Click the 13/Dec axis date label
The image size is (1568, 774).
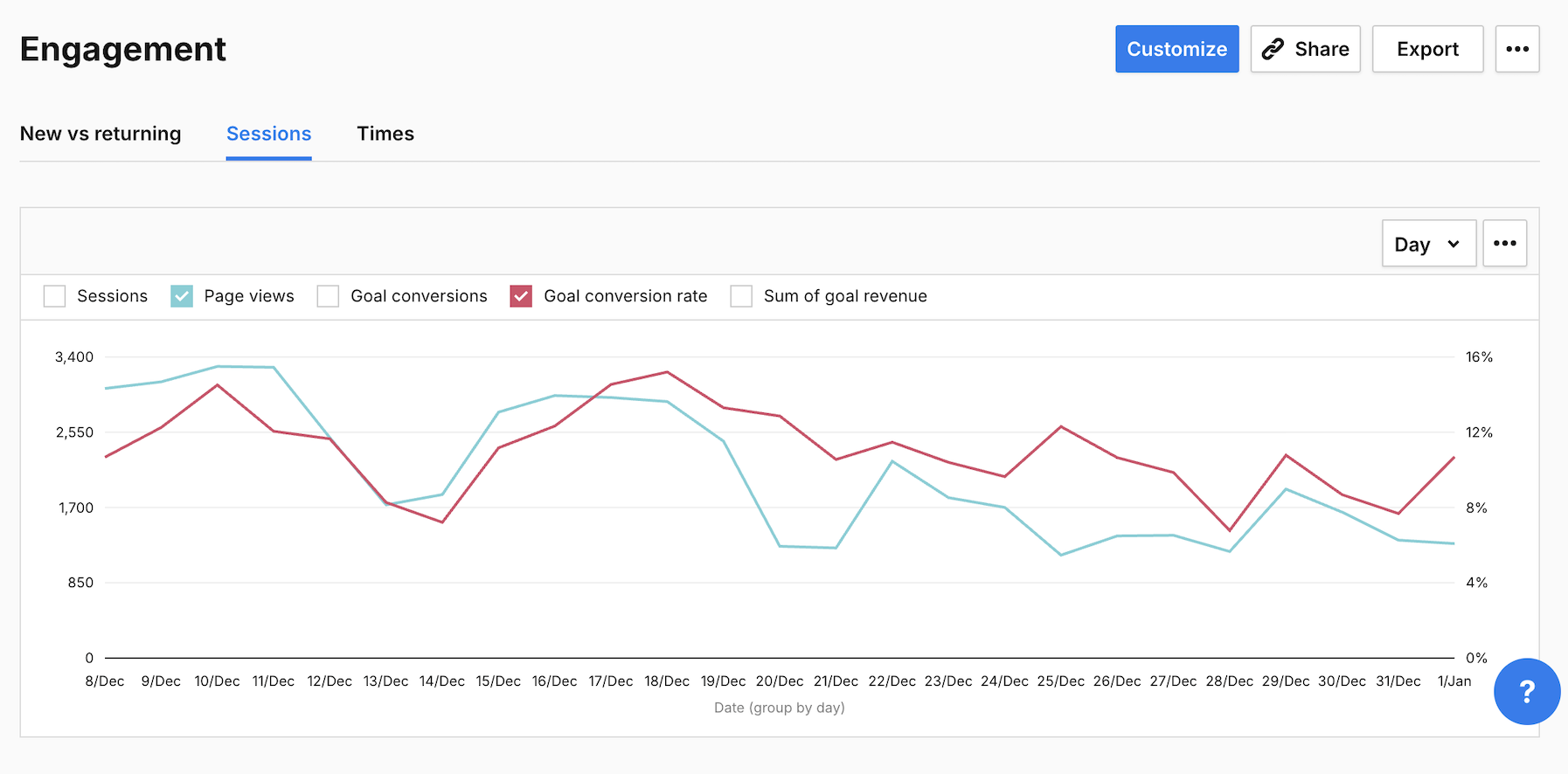[385, 681]
